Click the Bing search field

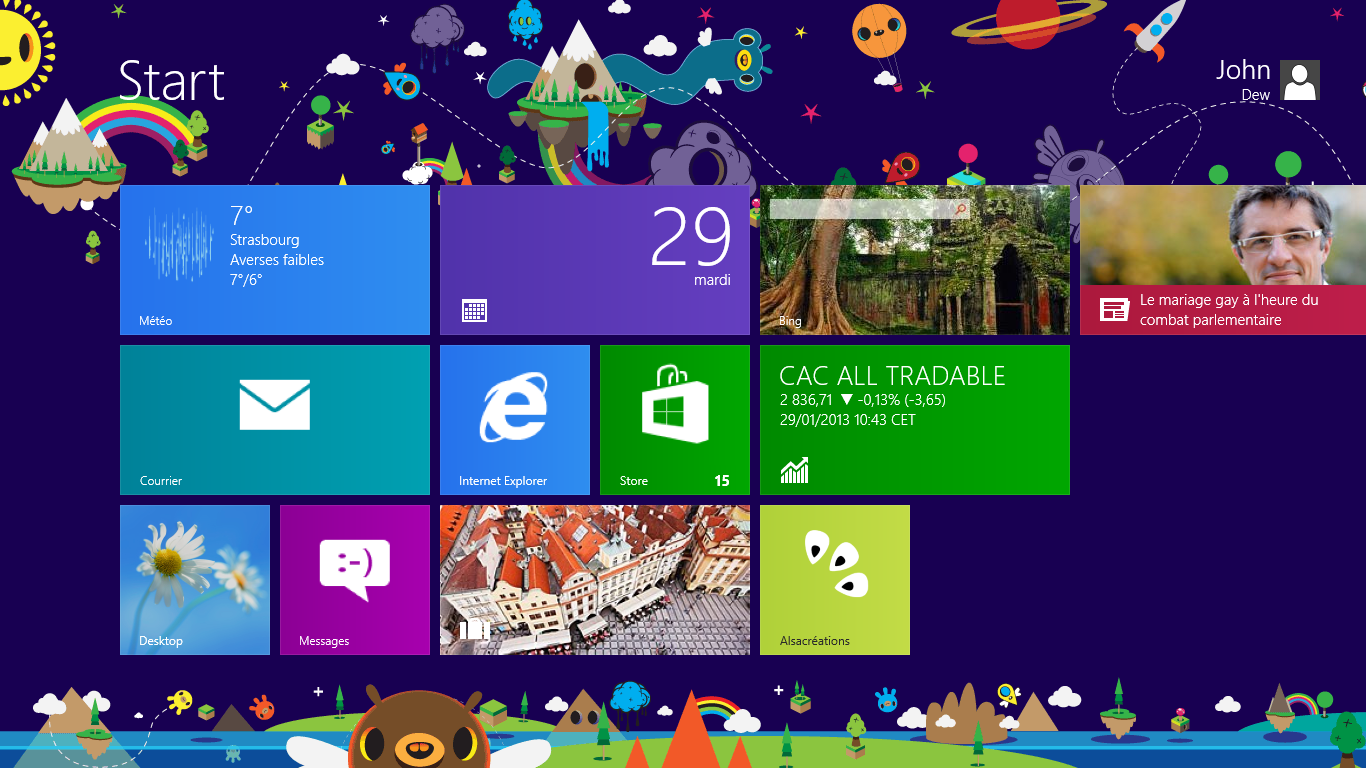(x=870, y=209)
